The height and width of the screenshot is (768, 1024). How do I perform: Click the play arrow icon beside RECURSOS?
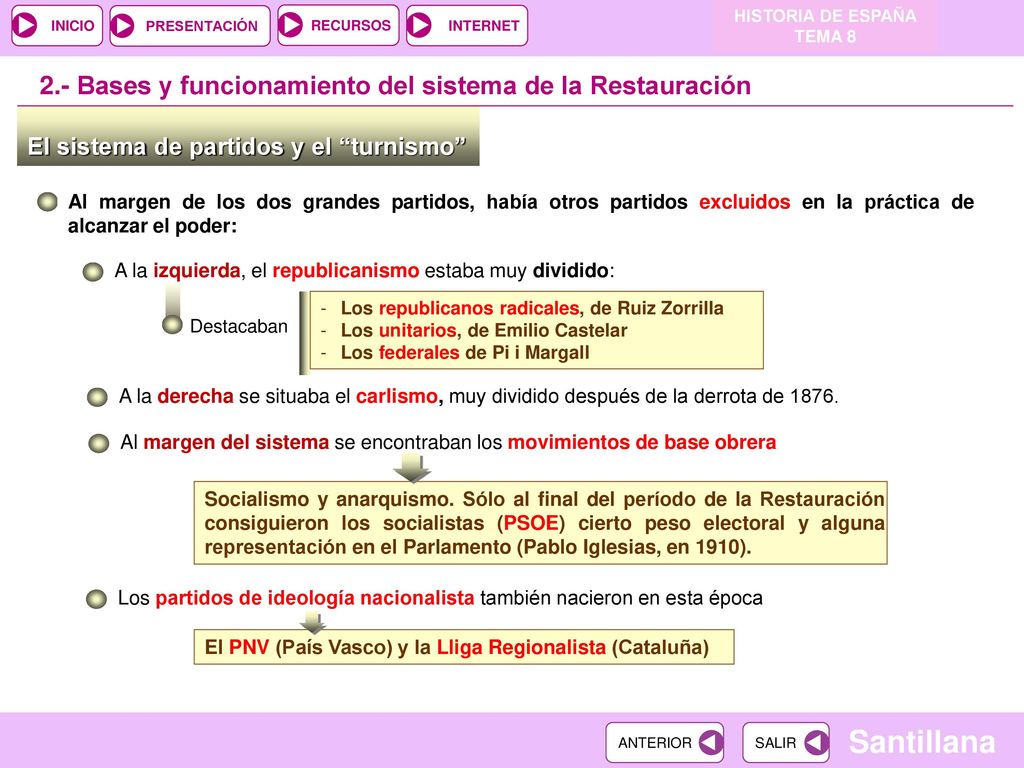(x=291, y=25)
